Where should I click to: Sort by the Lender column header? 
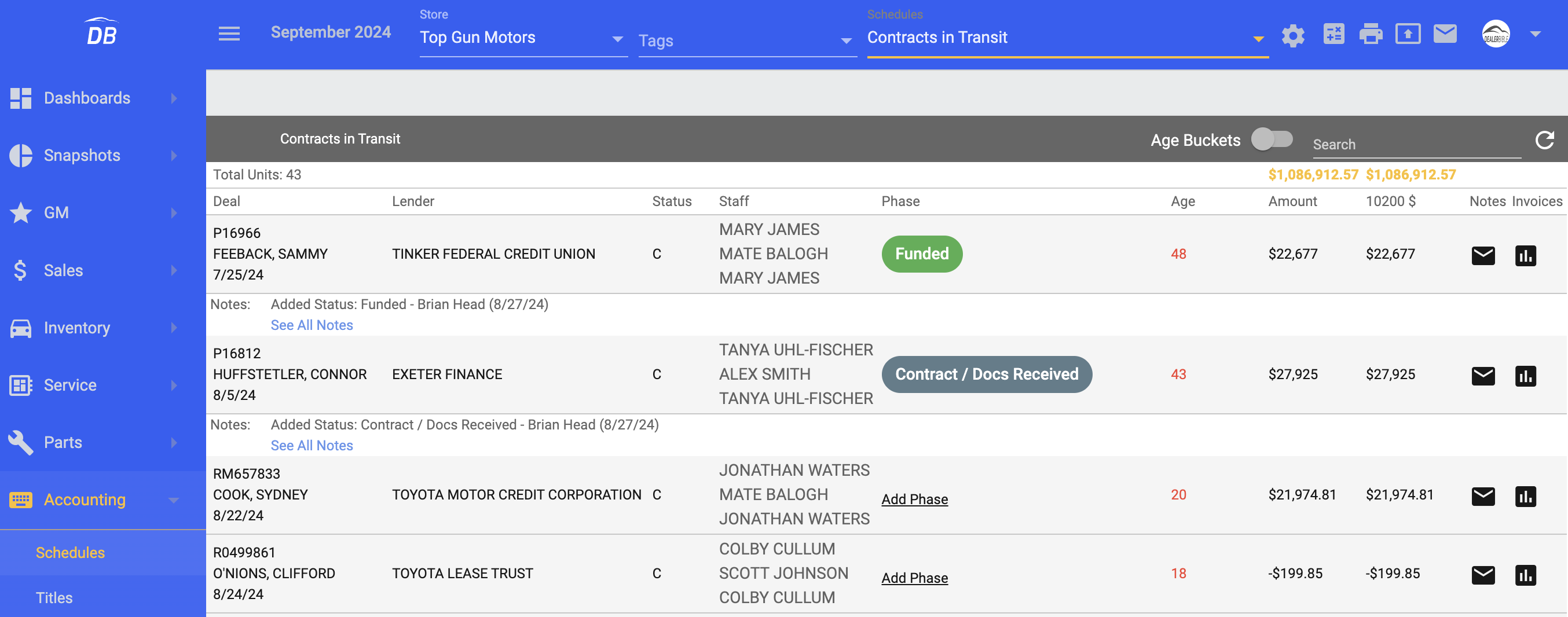[413, 201]
